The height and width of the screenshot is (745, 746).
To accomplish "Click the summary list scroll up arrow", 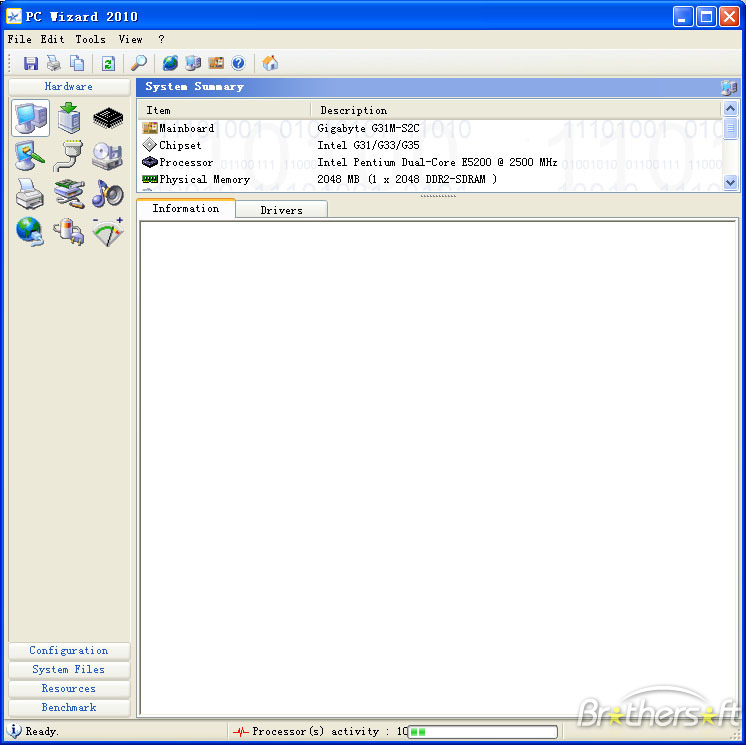I will (730, 109).
